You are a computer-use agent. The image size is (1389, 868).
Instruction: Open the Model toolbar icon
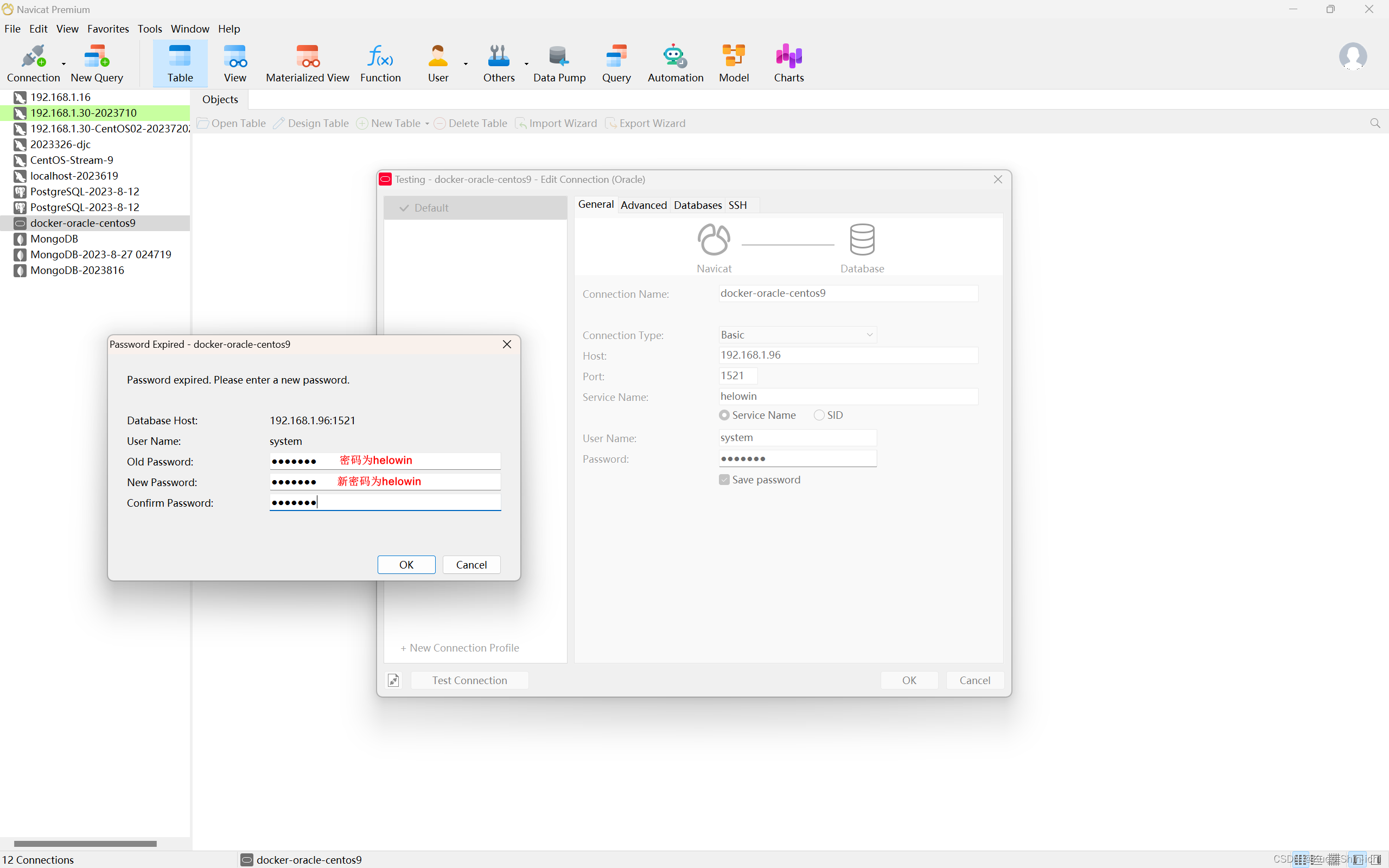734,63
